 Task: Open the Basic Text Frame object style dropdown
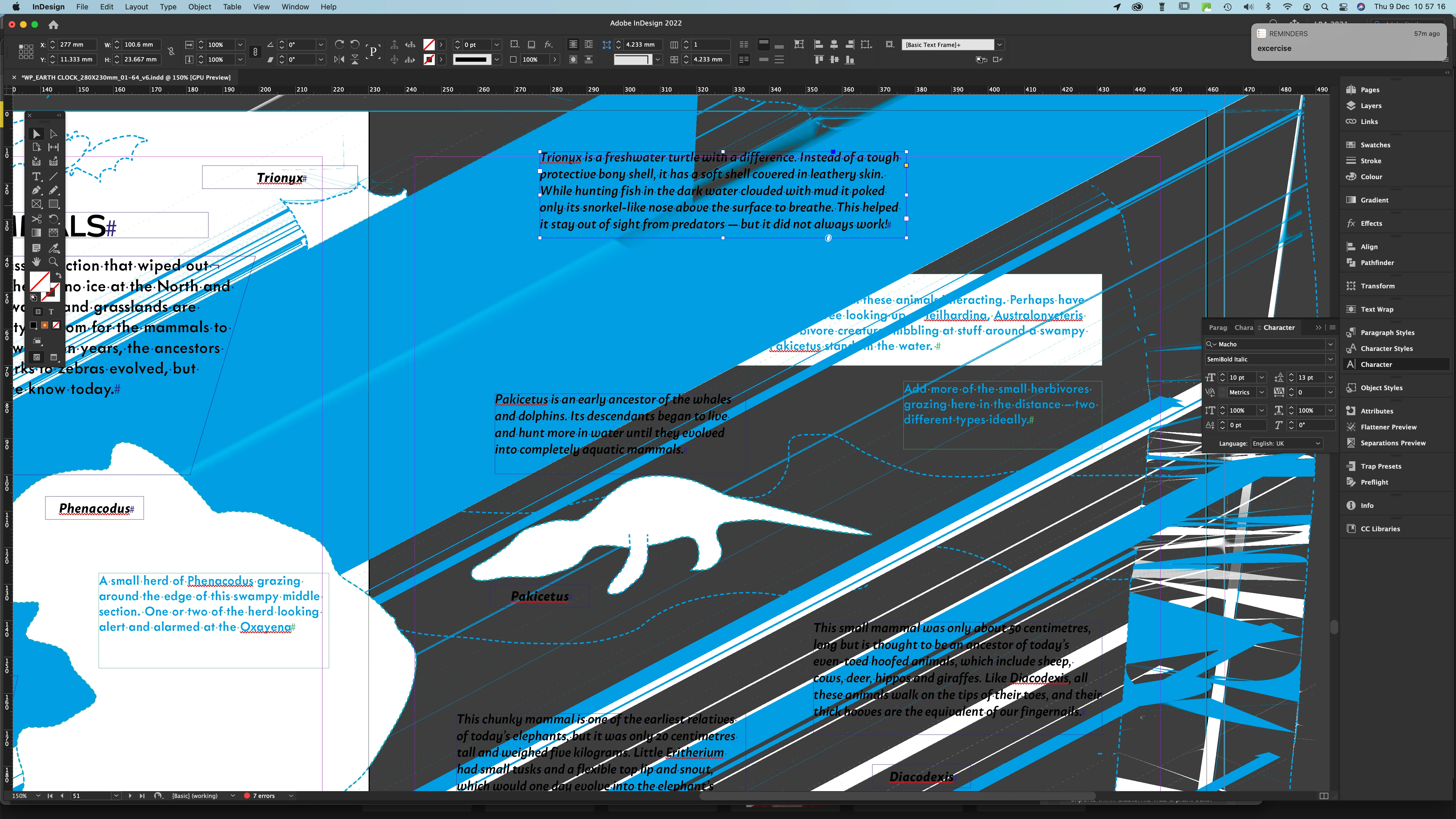click(x=999, y=45)
